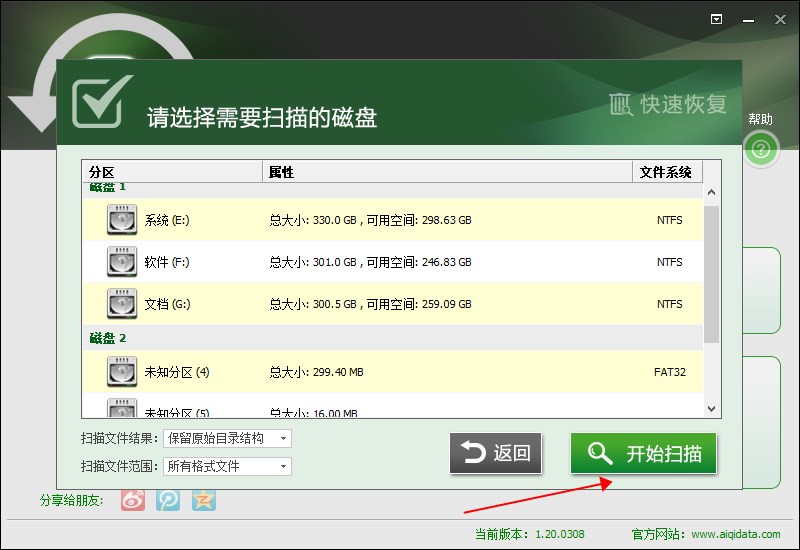Click the 系统 (E:) disk icon

click(x=122, y=220)
